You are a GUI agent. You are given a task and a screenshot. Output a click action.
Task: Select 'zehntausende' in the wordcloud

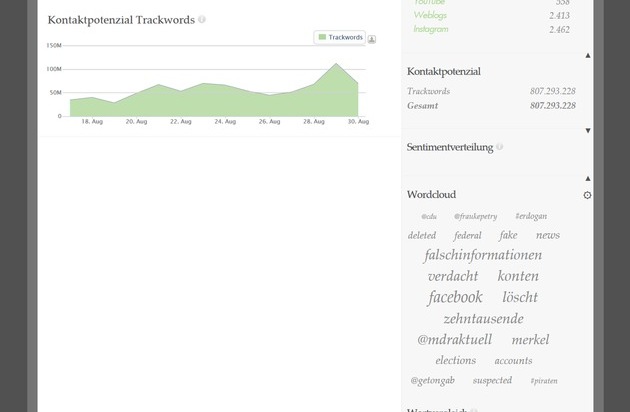click(483, 319)
